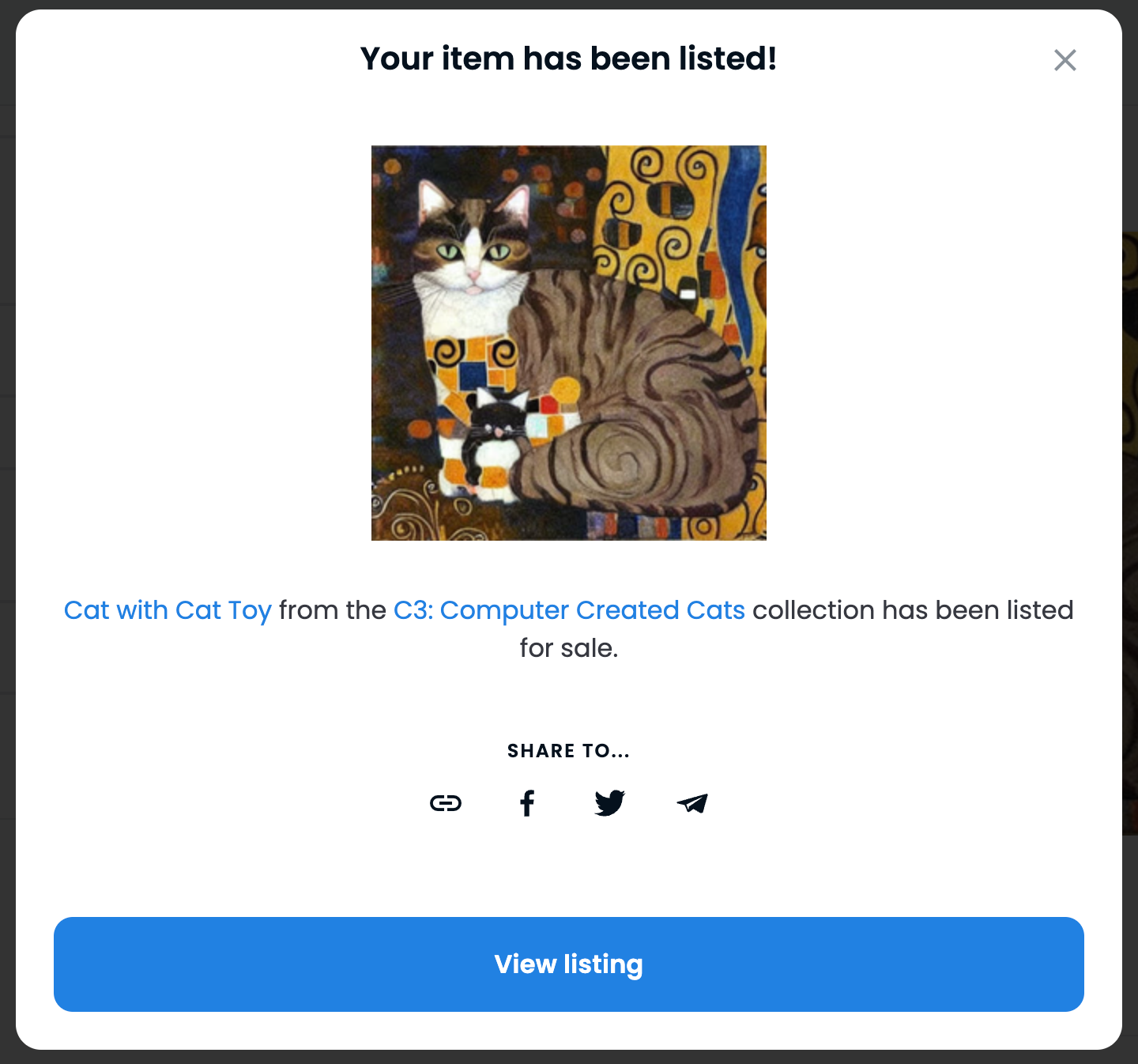The image size is (1138, 1064).
Task: Open C3: Computer Created Cats collection
Action: click(x=569, y=610)
